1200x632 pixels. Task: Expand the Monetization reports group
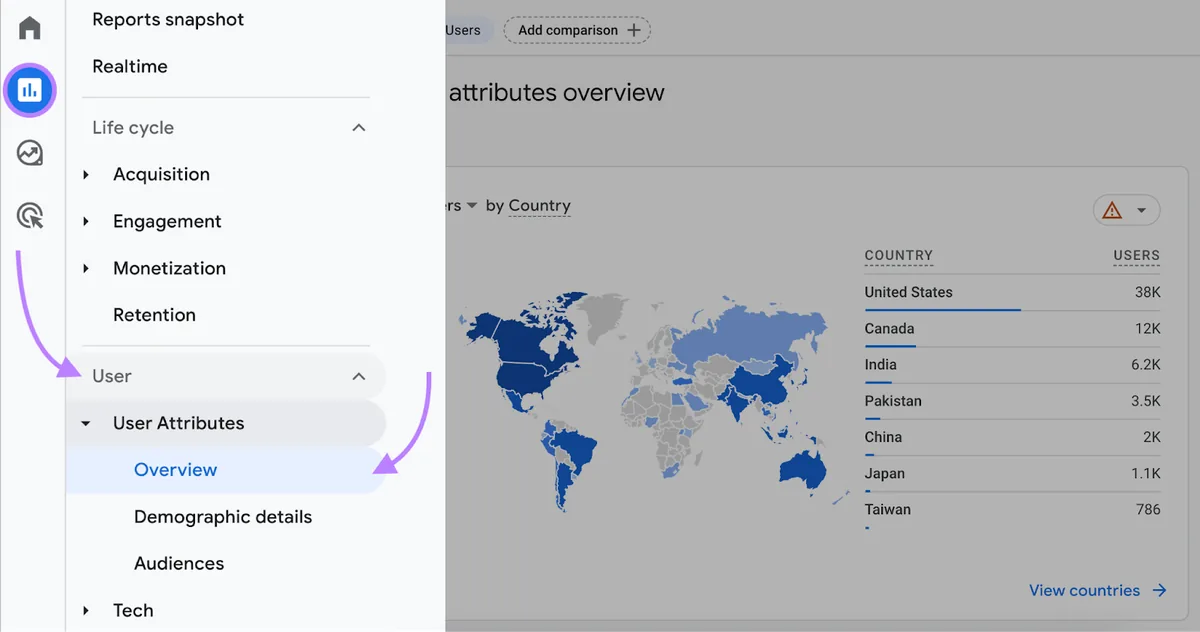87,268
